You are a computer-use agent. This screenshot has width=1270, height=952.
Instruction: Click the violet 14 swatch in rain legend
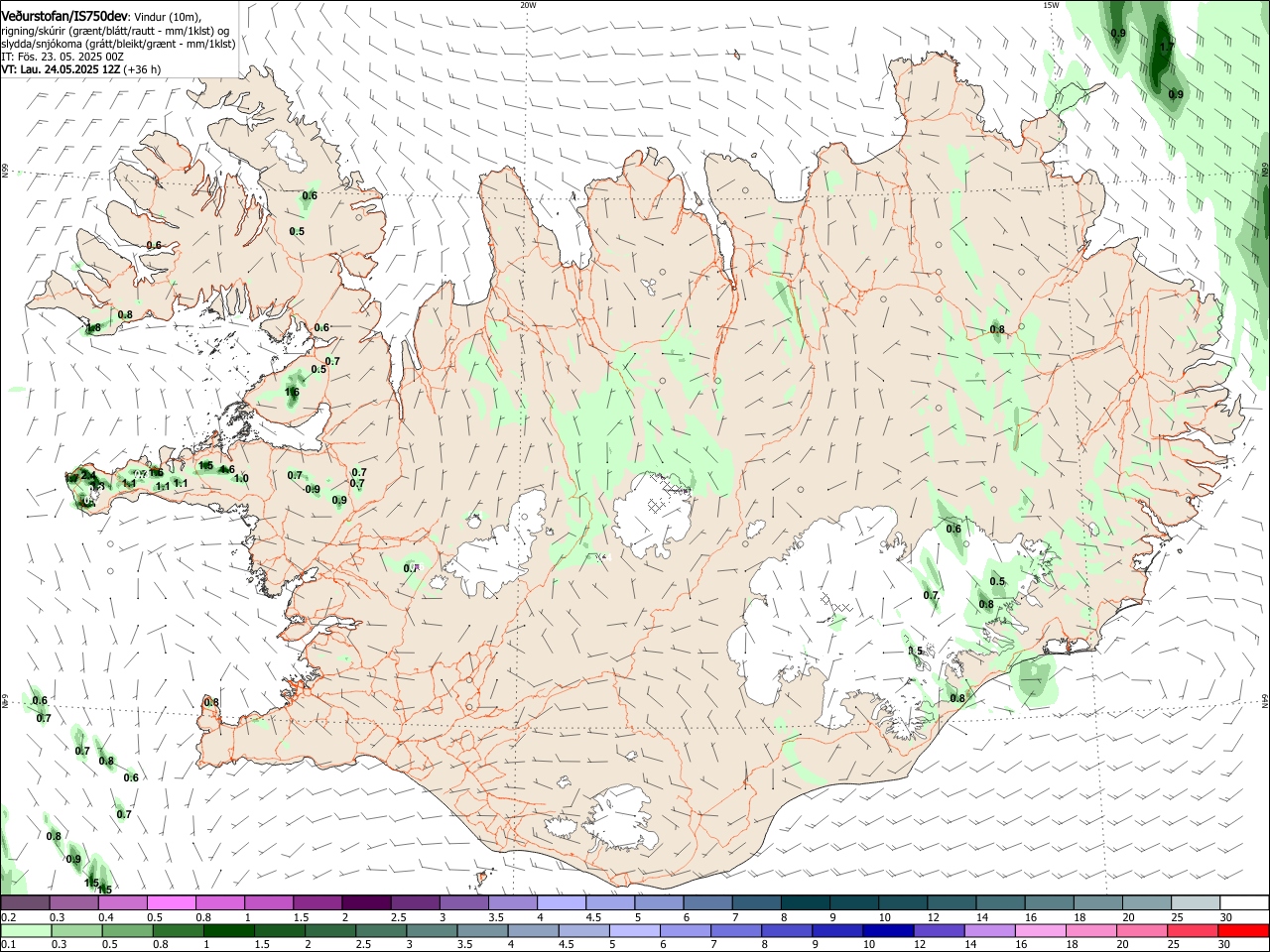pos(988,931)
